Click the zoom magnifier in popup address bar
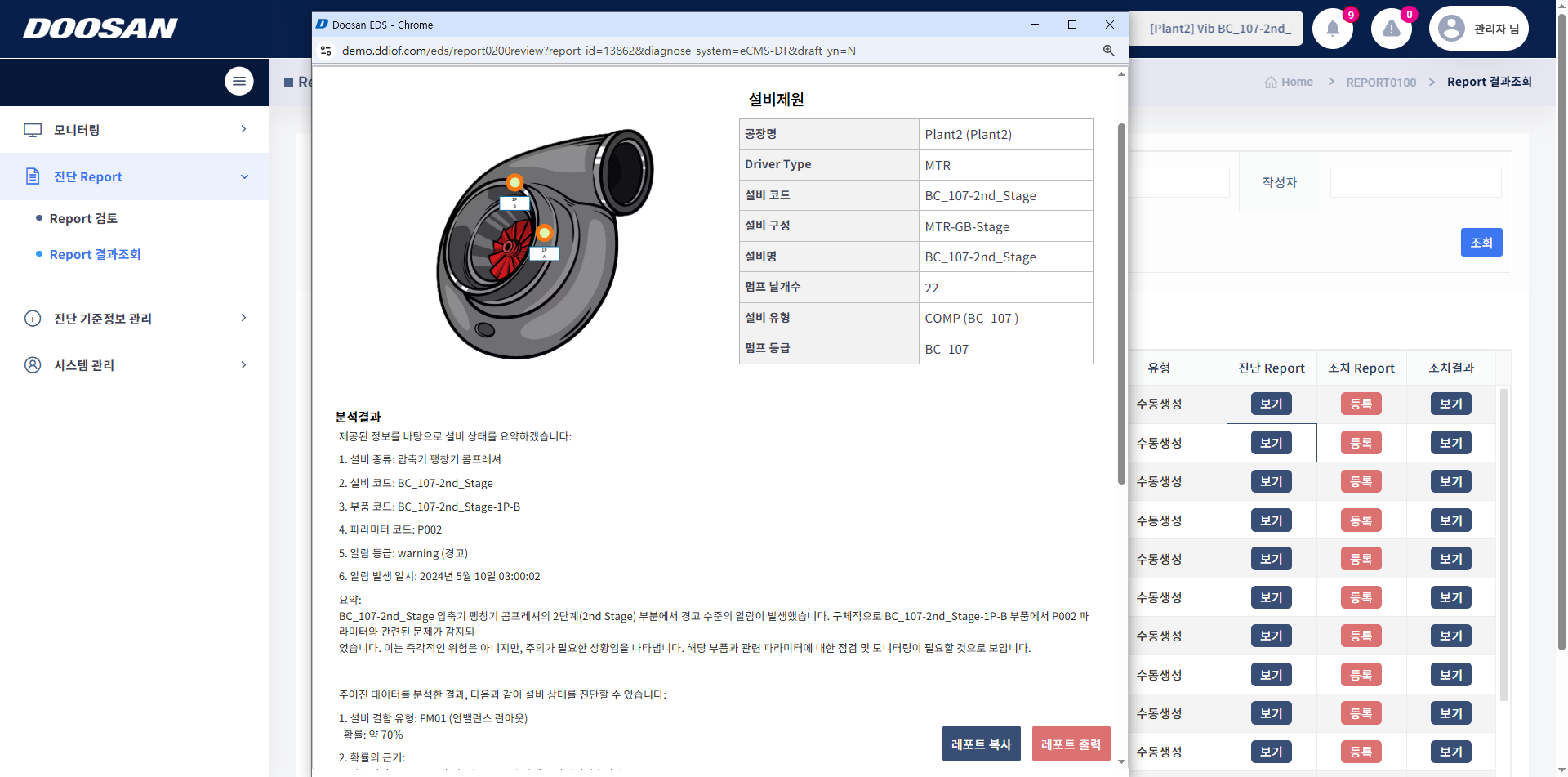This screenshot has width=1568, height=777. click(1108, 51)
